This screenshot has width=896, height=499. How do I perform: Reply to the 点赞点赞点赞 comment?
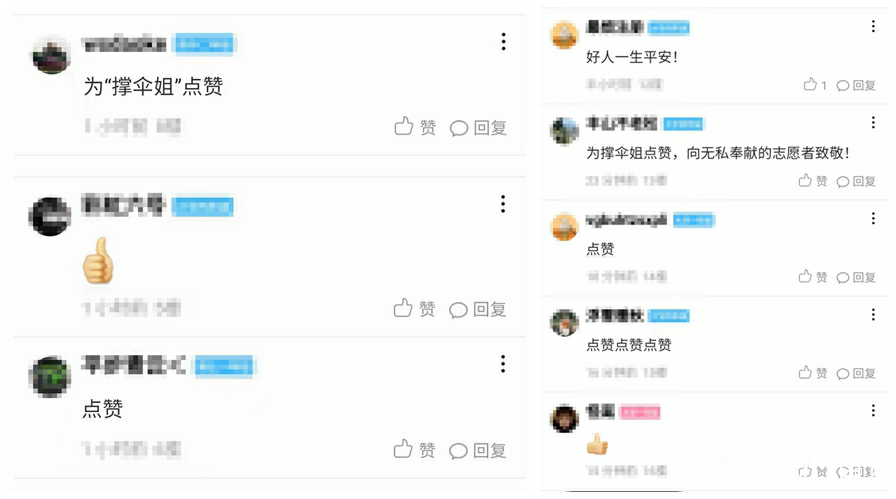pos(856,373)
